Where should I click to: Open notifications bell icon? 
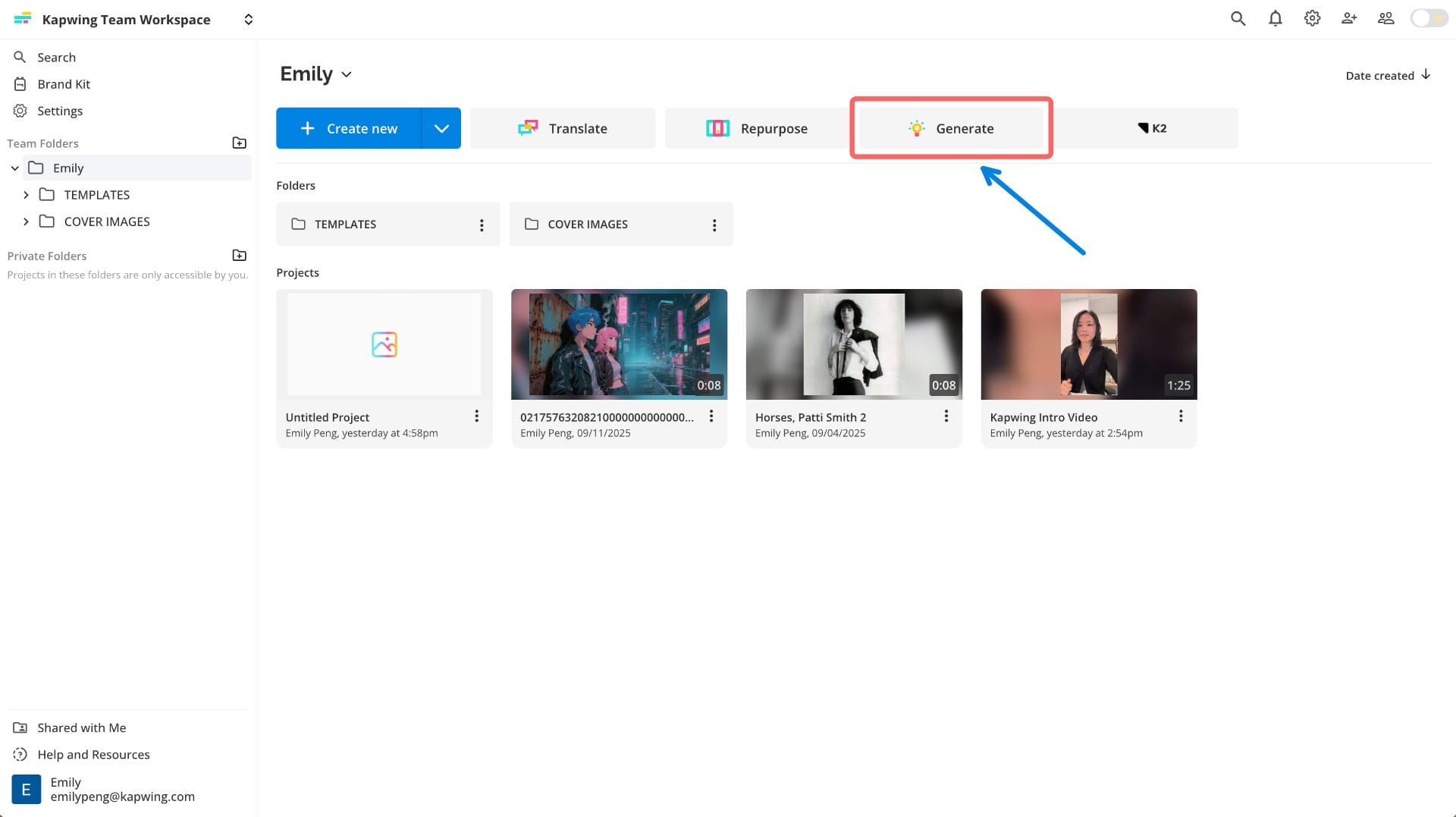(1275, 18)
